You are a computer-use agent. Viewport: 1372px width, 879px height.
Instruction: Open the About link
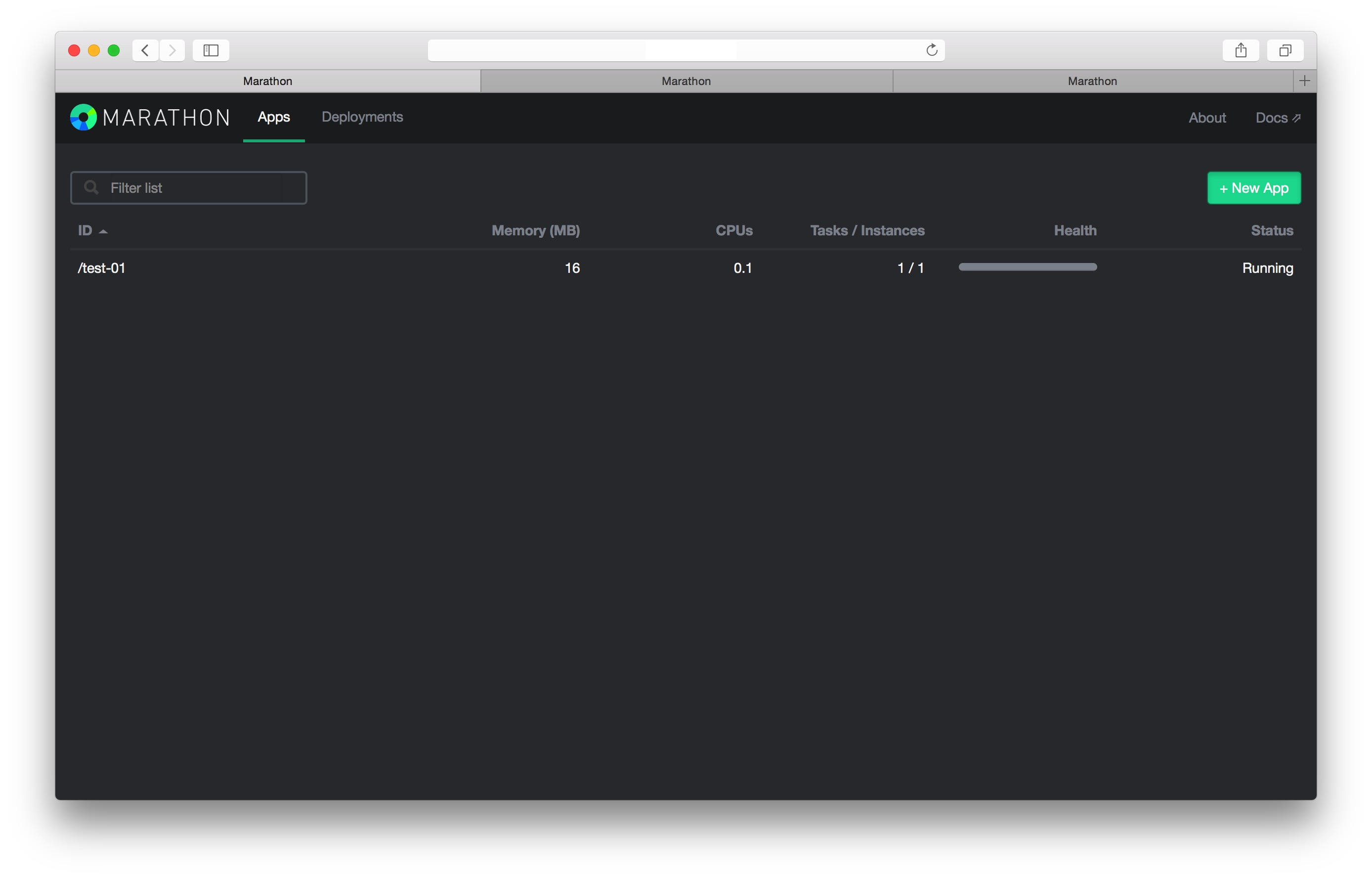[x=1207, y=118]
